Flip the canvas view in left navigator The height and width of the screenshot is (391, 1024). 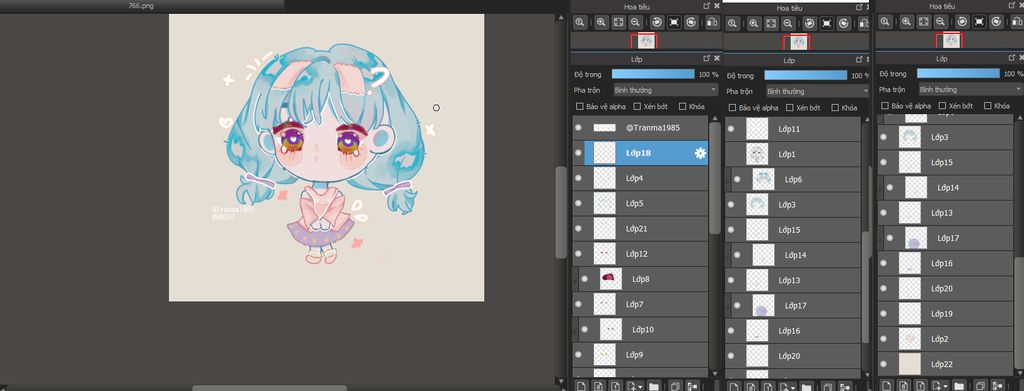point(712,22)
